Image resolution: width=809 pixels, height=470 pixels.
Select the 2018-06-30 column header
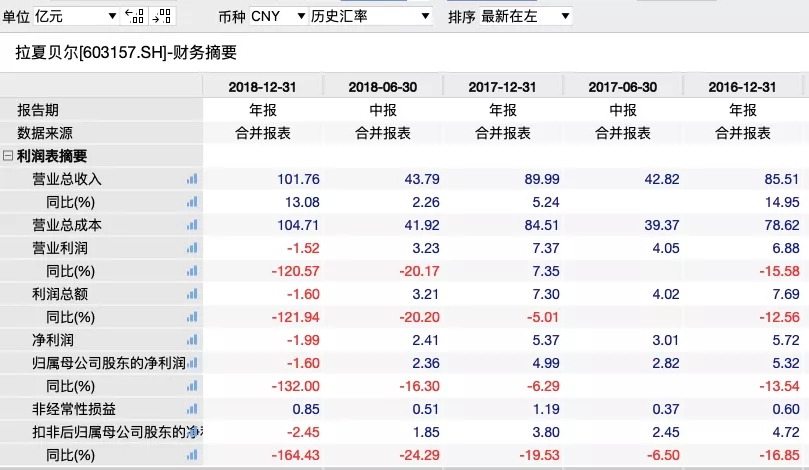click(x=383, y=87)
